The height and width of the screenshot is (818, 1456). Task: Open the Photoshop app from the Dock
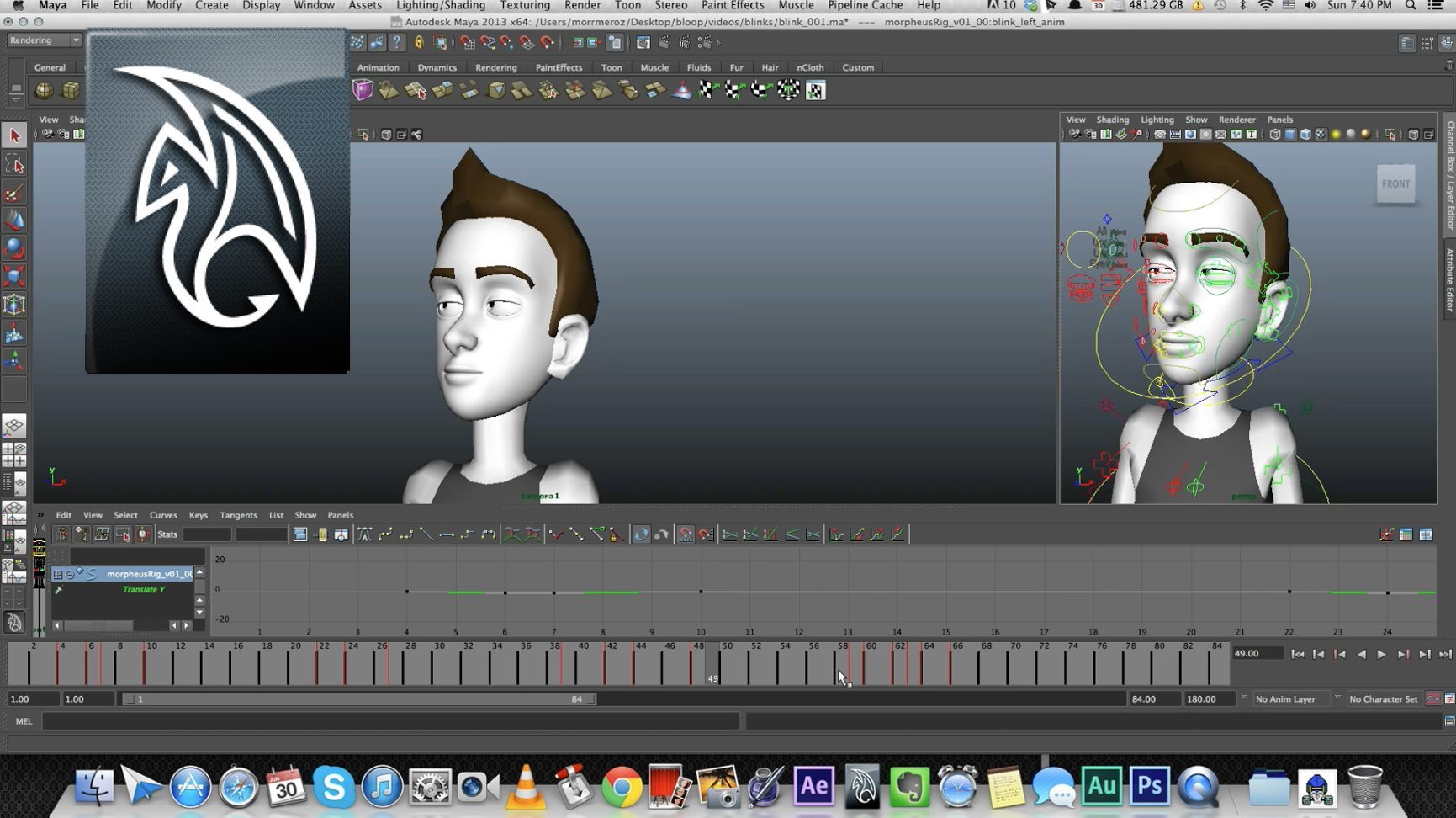[1149, 787]
